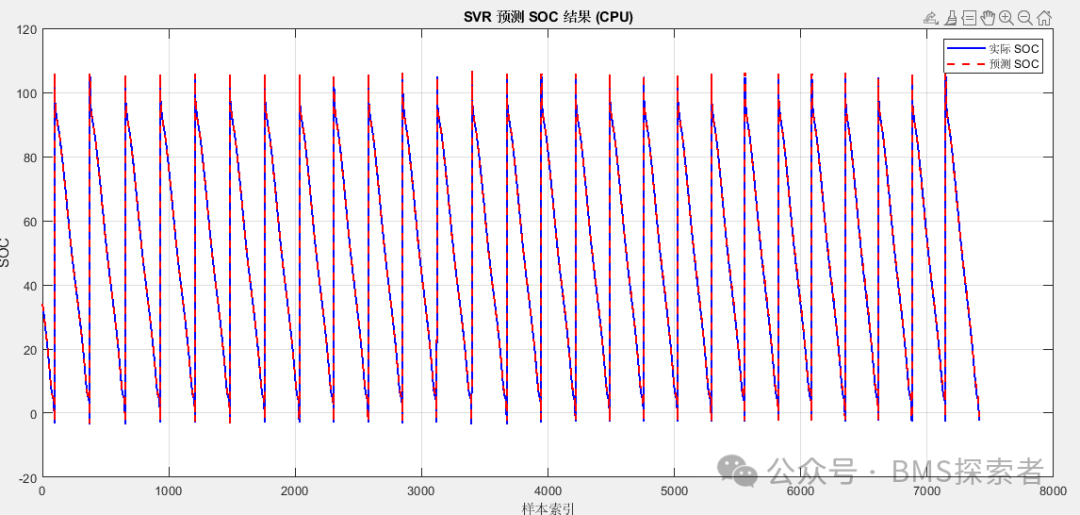Image resolution: width=1080 pixels, height=515 pixels.
Task: Activate the Zoom Out magnifier
Action: [x=1025, y=18]
